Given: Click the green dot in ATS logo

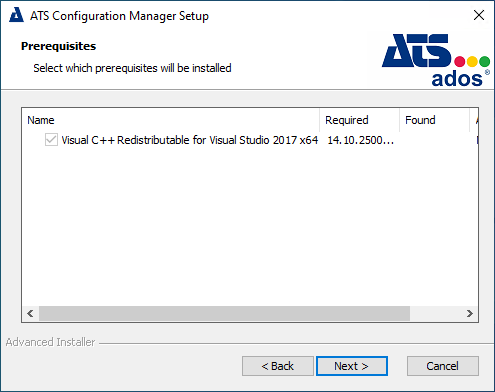Looking at the screenshot, I should 484,62.
